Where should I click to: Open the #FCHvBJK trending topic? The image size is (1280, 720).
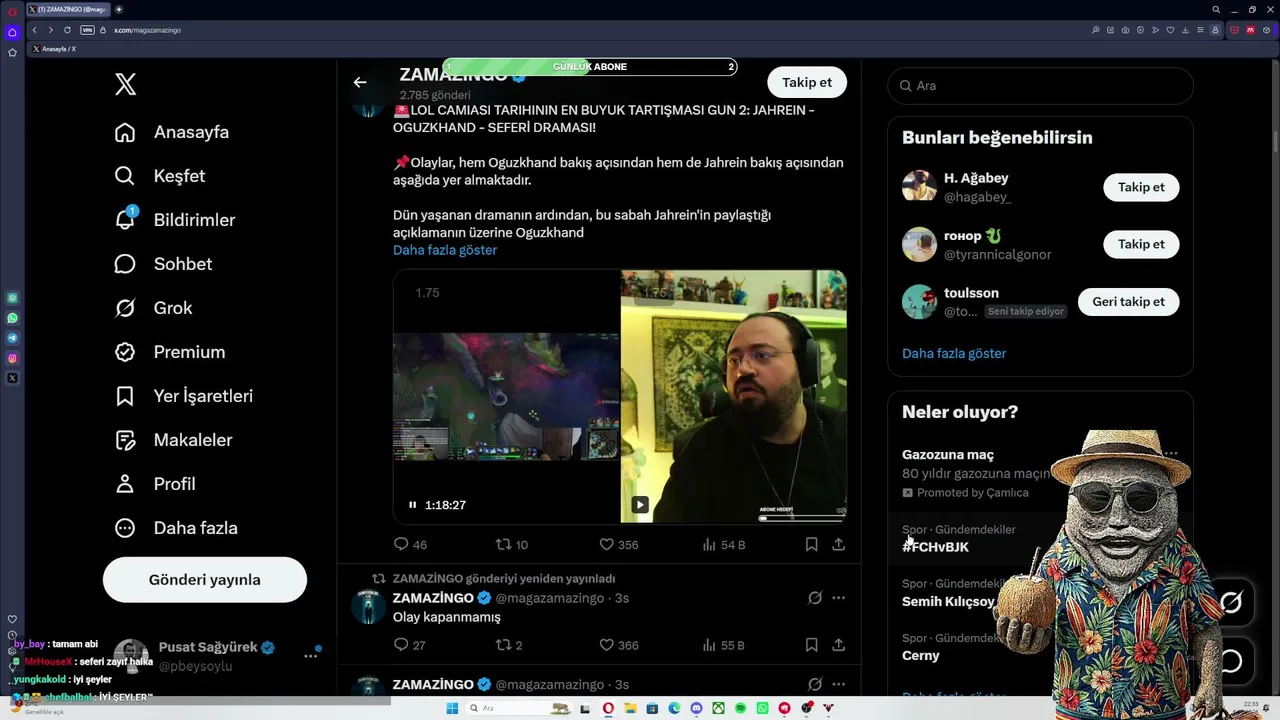click(x=936, y=547)
